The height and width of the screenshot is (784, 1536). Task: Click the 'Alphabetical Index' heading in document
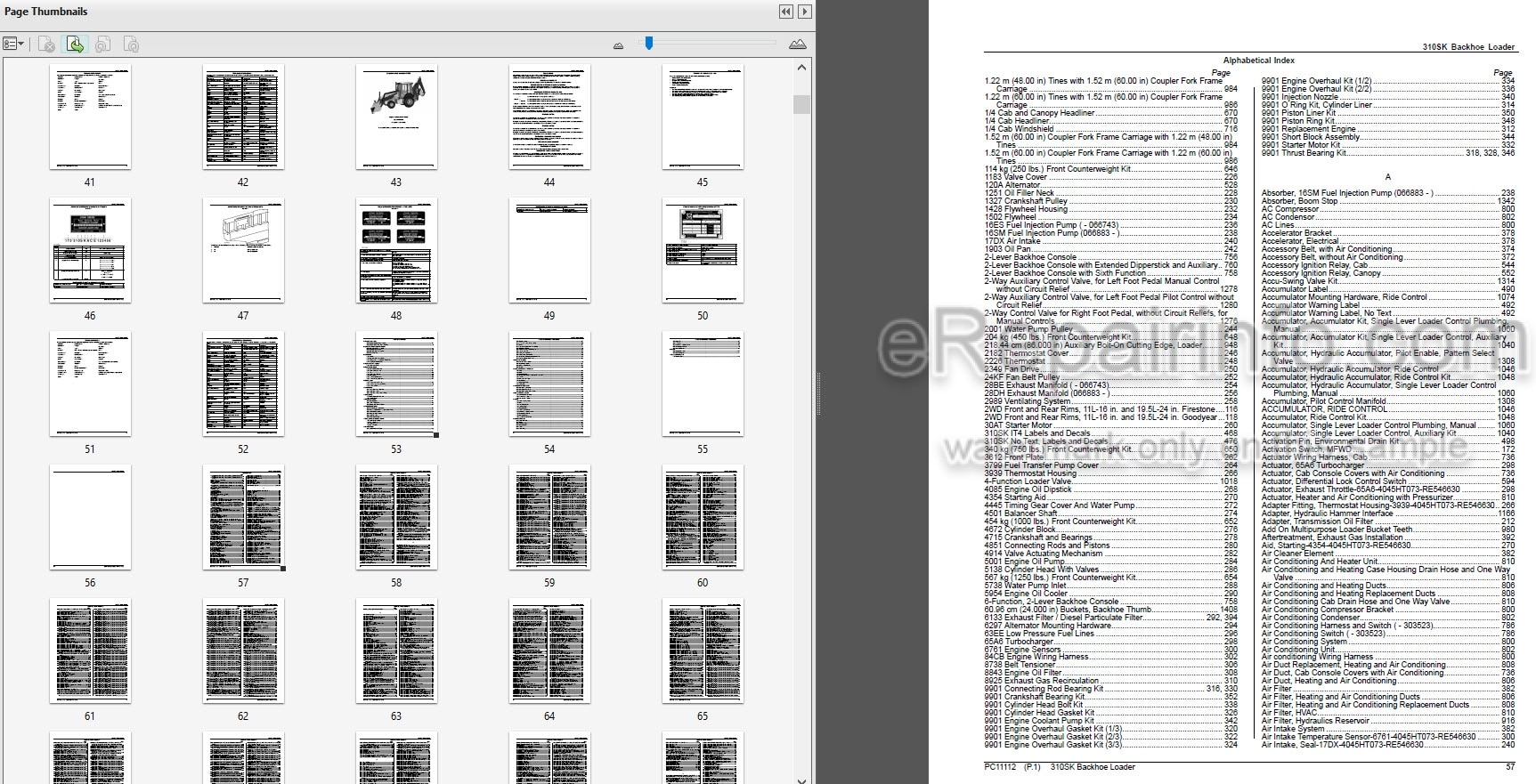pos(1258,61)
